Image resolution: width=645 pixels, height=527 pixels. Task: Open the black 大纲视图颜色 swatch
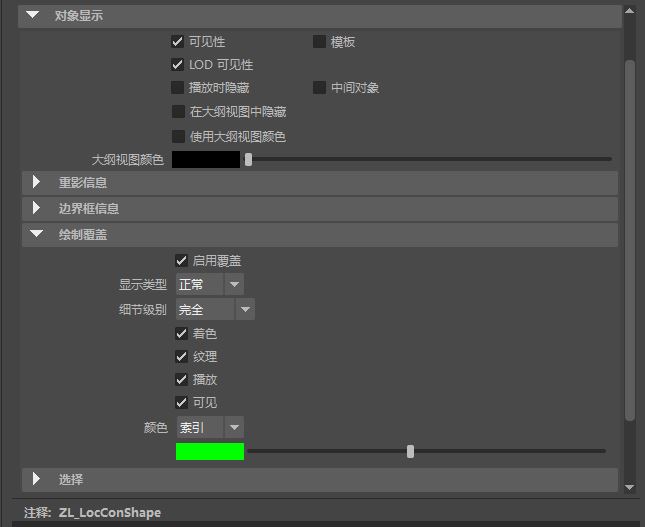tap(206, 159)
